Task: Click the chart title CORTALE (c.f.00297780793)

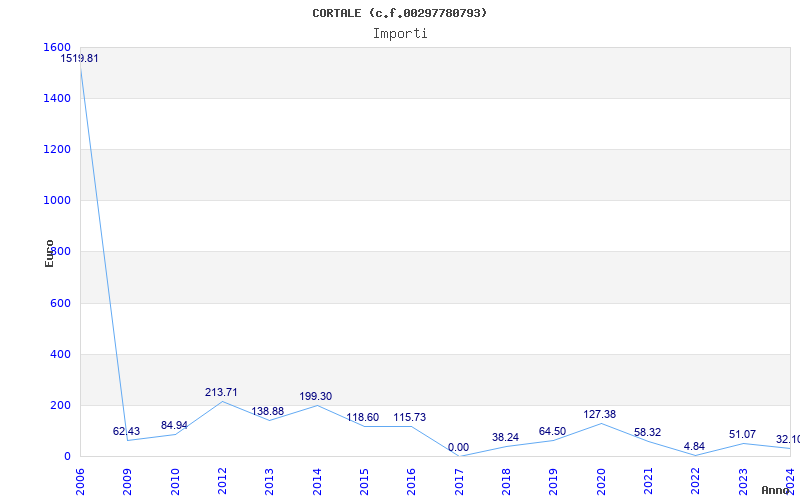Action: pos(399,13)
